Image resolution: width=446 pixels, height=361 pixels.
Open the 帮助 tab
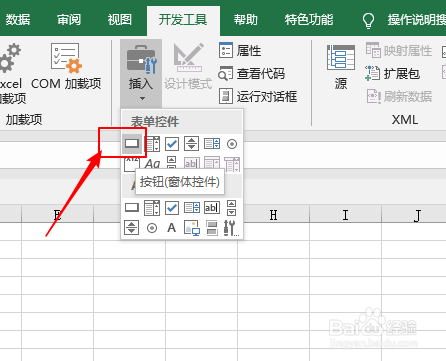[x=246, y=20]
